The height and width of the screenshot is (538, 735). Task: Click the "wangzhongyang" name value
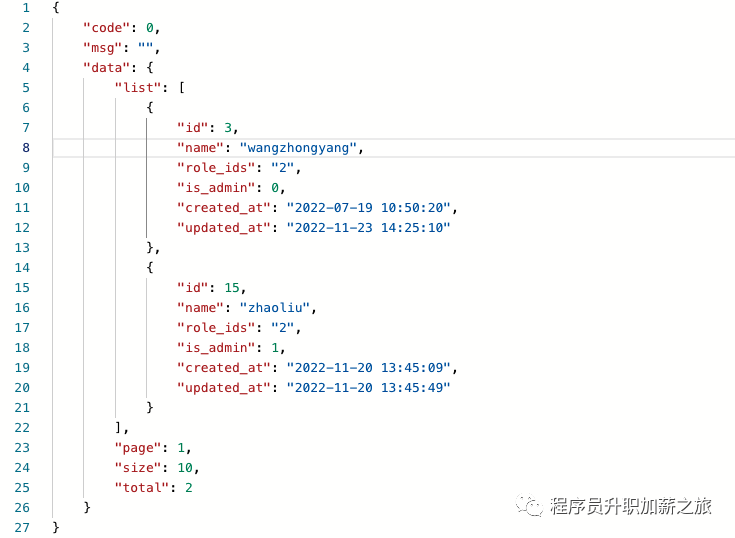coord(299,147)
